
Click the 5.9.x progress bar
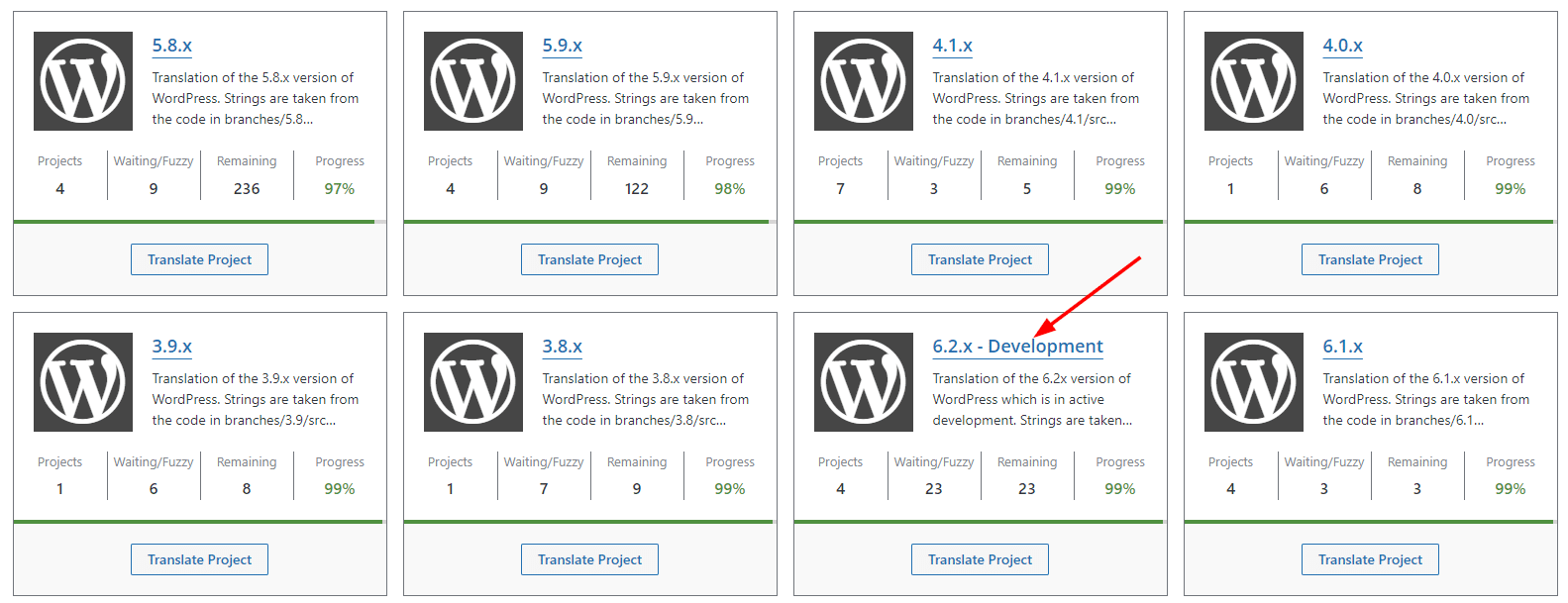point(590,222)
